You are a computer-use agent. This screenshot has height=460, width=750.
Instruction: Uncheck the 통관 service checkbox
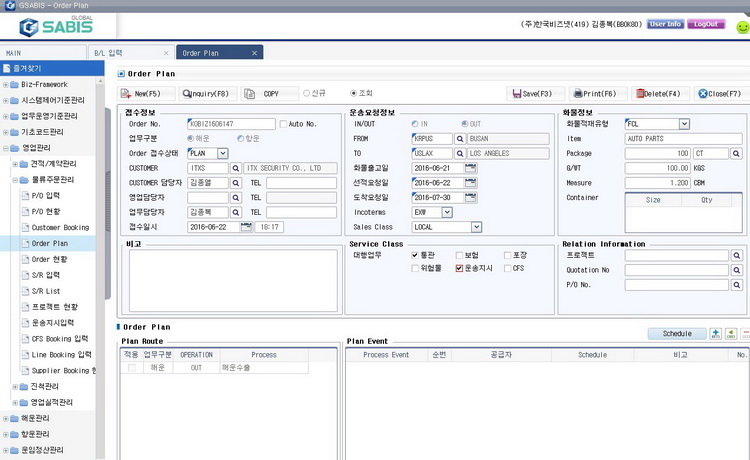pyautogui.click(x=415, y=255)
